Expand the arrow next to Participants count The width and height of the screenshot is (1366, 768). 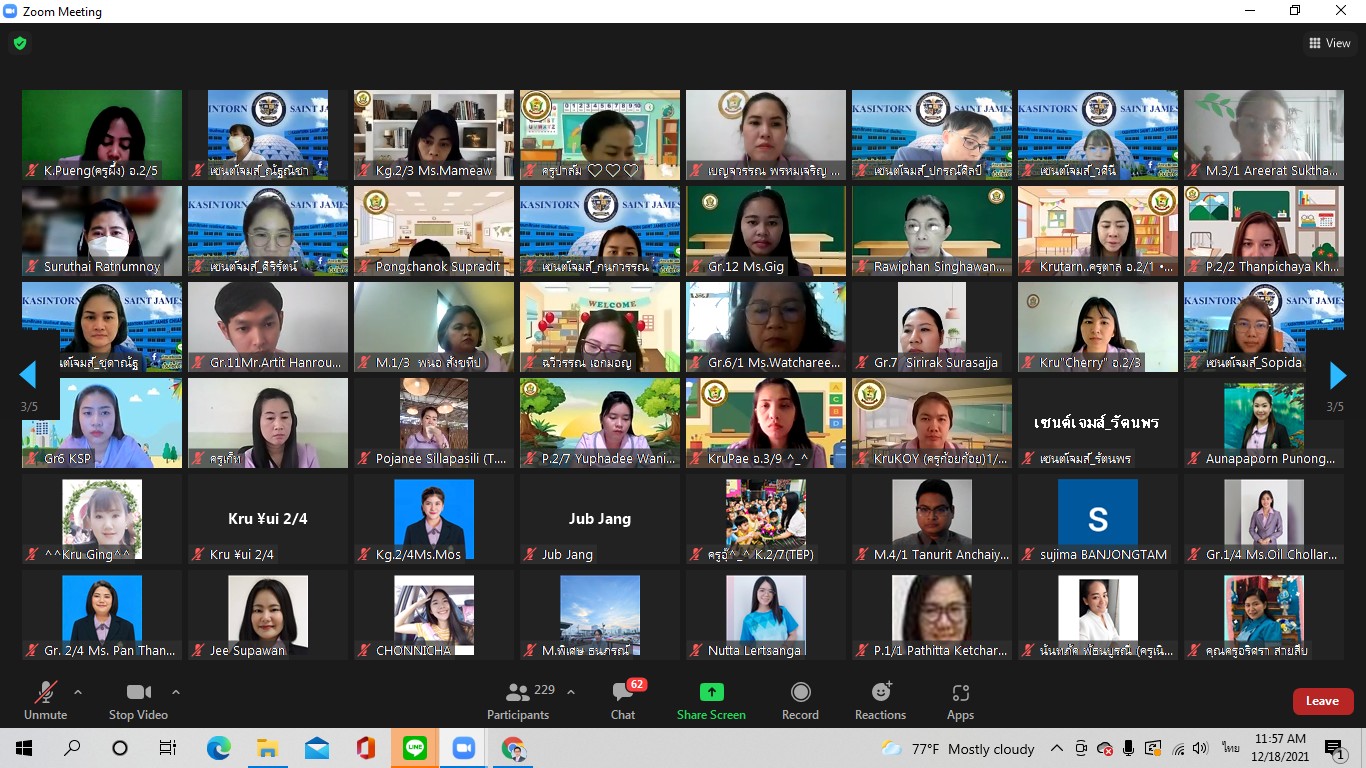tap(571, 692)
